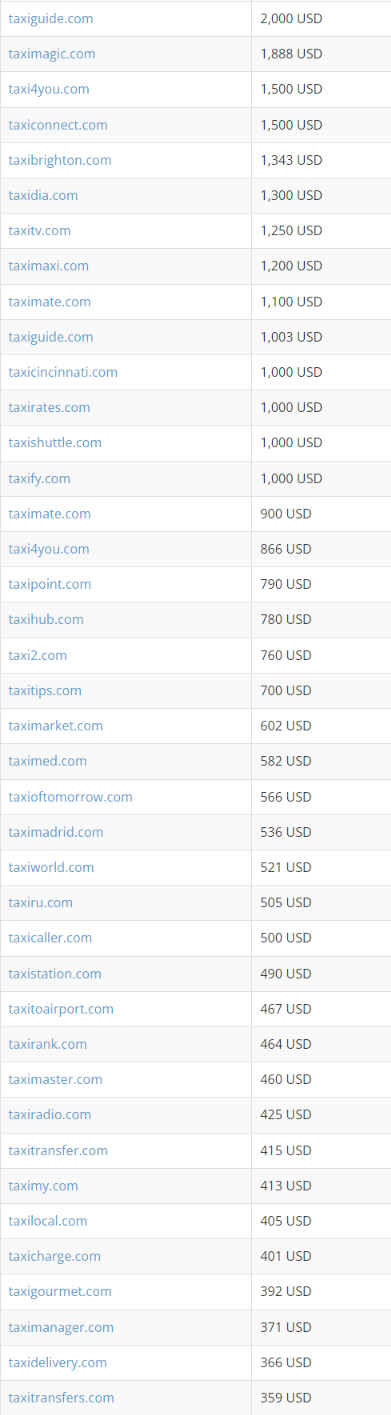
Task: Visit taxirates.com link
Action: (49, 407)
